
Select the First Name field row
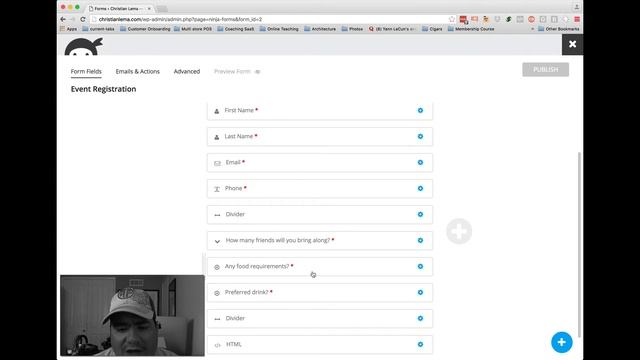pos(320,111)
